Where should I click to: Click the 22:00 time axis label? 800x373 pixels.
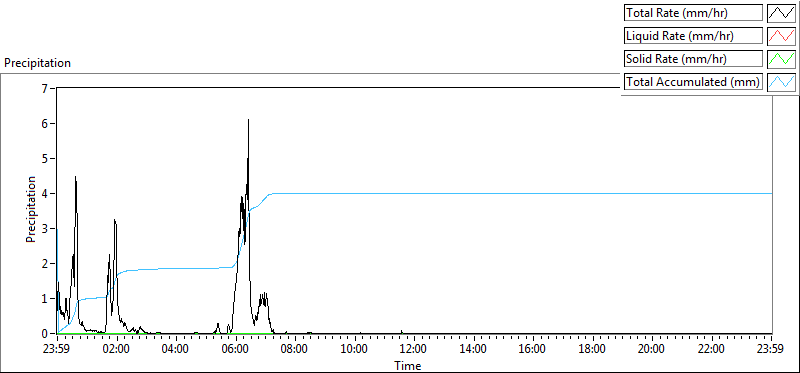(712, 350)
